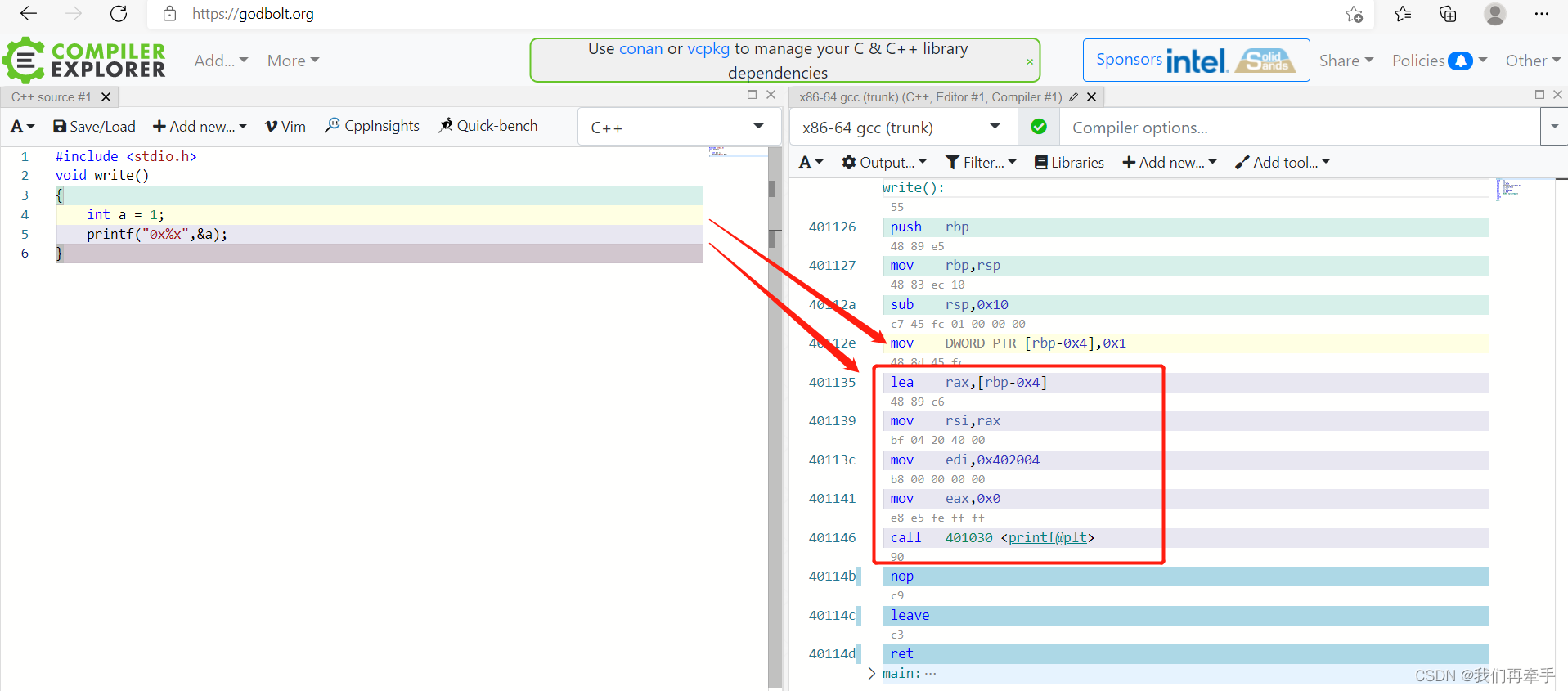Click the browser forward arrow
This screenshot has height=691, width=1568.
coord(74,14)
